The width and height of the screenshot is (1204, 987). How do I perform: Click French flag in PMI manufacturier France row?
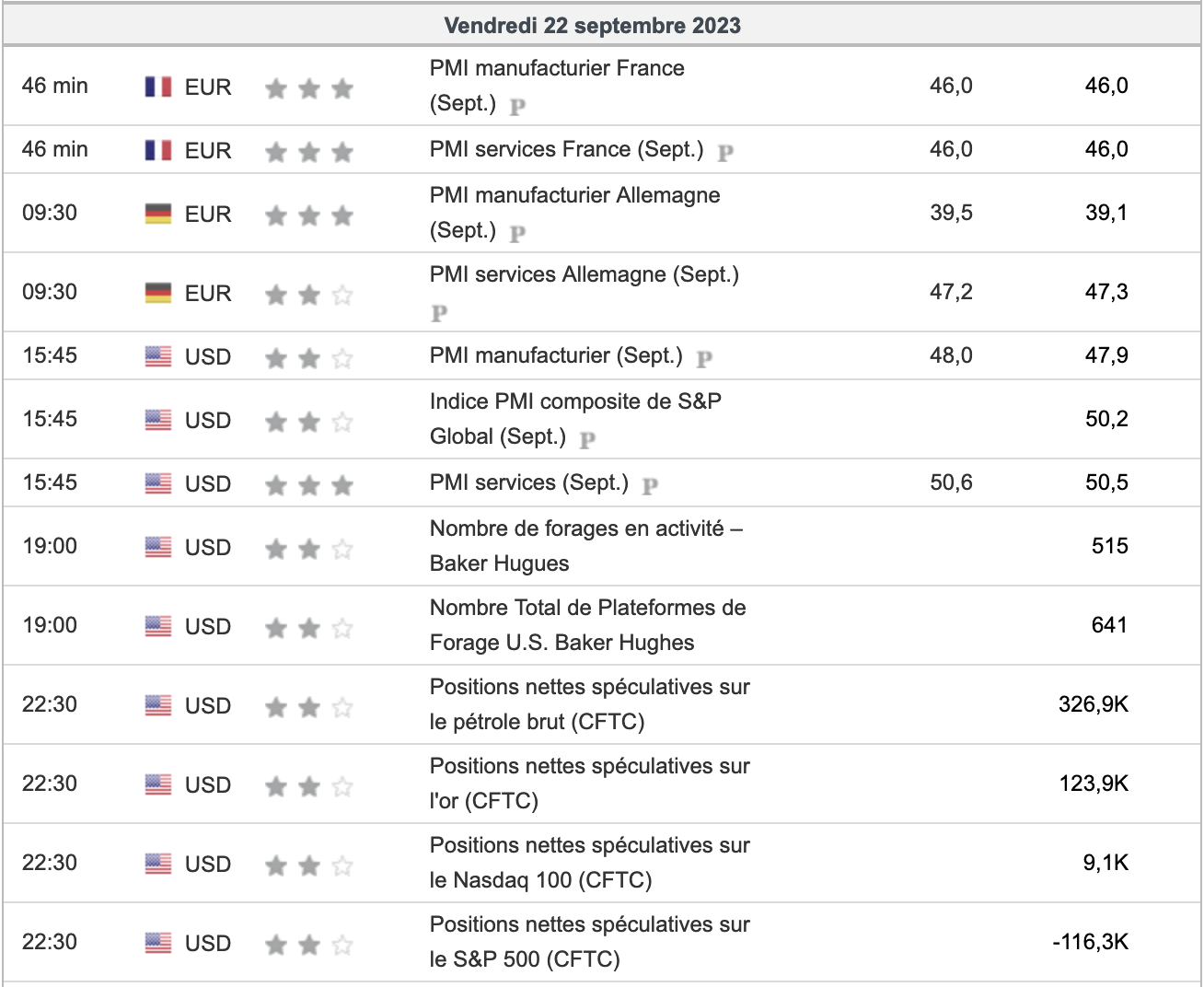coord(158,87)
